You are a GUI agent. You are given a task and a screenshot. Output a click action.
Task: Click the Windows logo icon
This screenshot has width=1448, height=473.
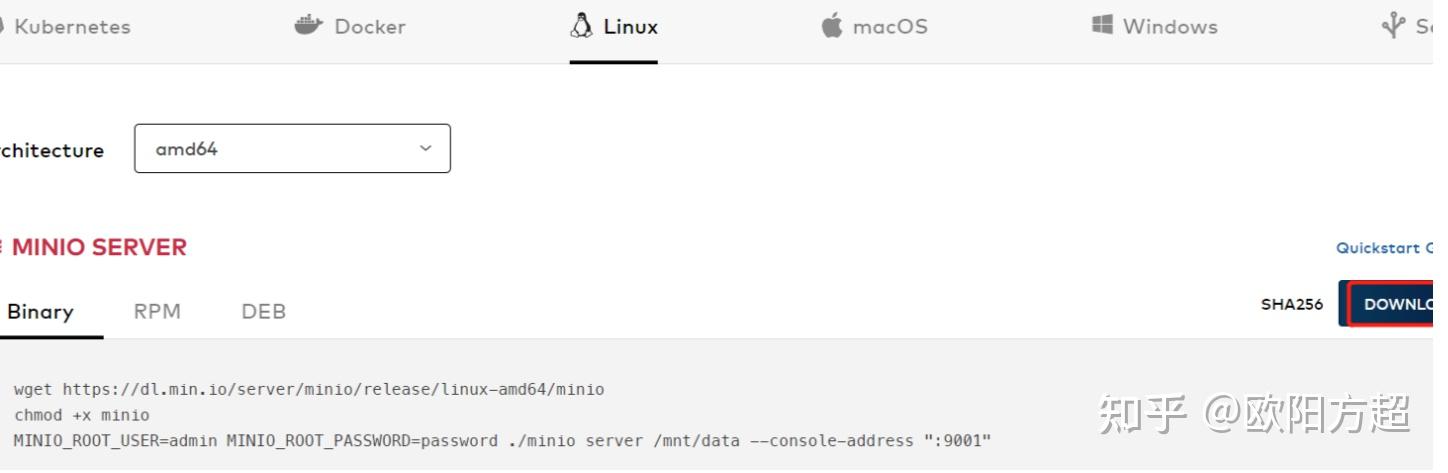[x=1102, y=25]
